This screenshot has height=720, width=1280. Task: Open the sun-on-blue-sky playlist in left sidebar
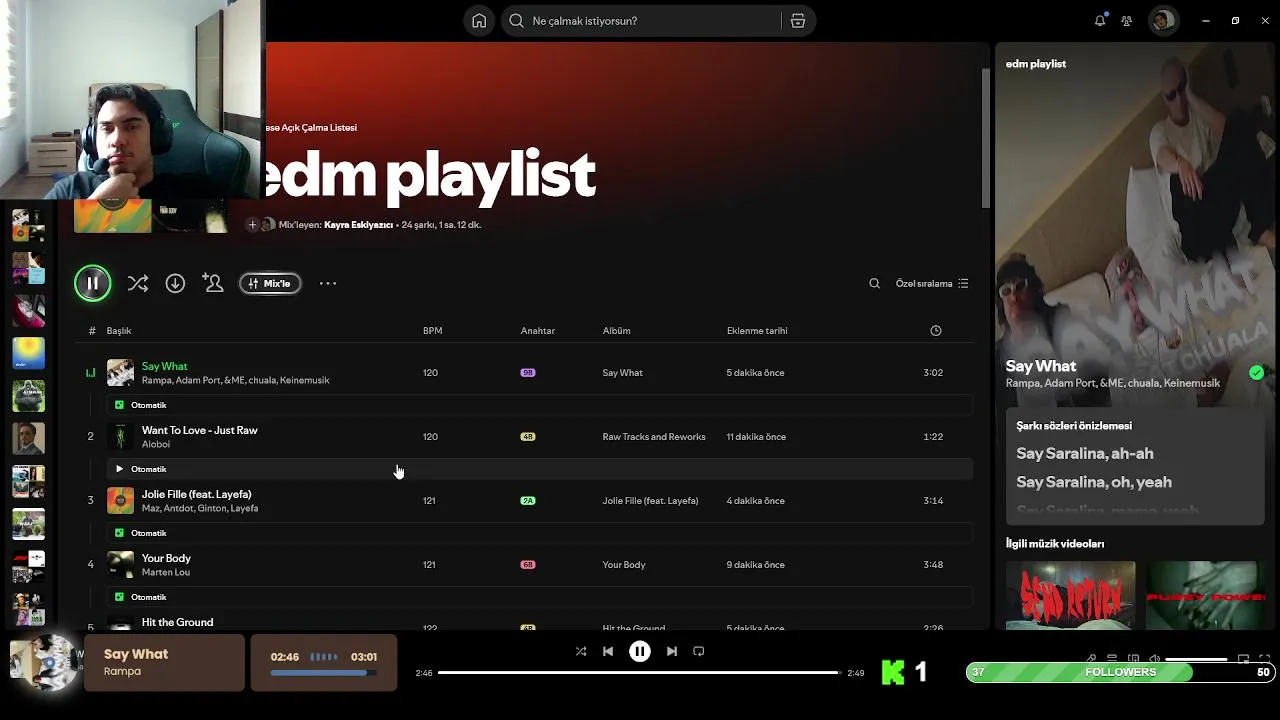28,354
